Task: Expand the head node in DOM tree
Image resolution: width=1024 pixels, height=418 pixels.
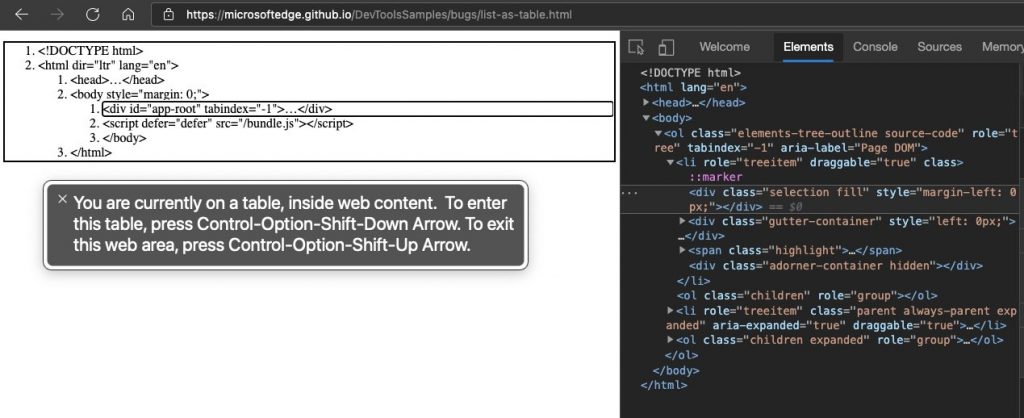Action: (646, 103)
